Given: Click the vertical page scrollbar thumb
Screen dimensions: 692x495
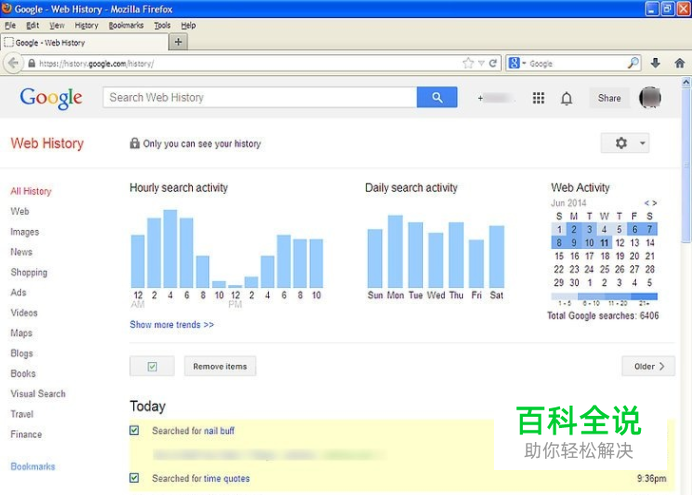Looking at the screenshot, I should pyautogui.click(x=686, y=164).
